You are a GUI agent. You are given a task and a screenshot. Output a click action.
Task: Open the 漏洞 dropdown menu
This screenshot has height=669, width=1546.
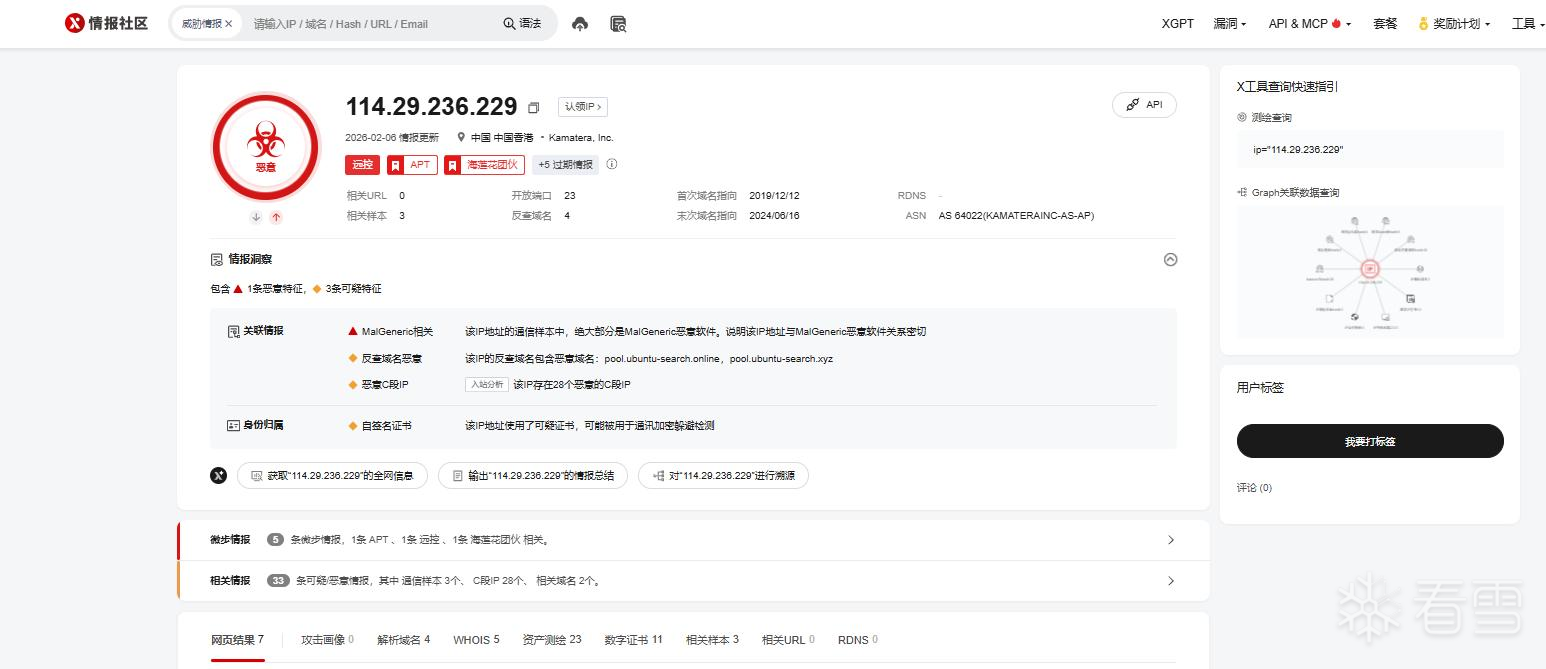click(x=1229, y=24)
